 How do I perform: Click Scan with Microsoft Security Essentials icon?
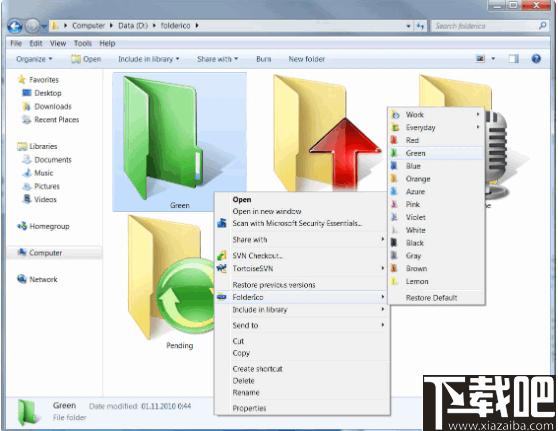point(222,223)
